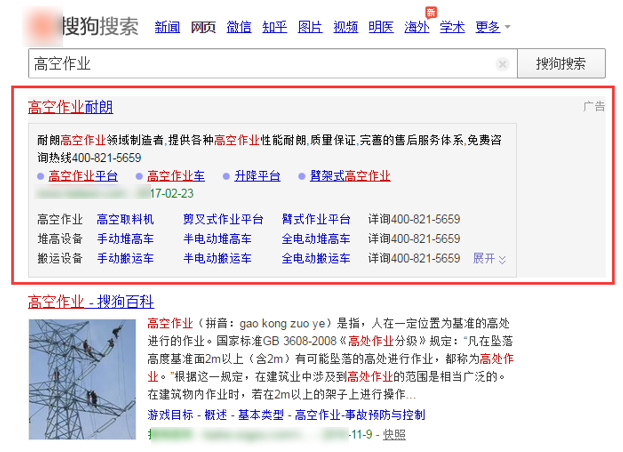
Task: Open the 臂架式高空作业 sublink
Action: coord(350,176)
